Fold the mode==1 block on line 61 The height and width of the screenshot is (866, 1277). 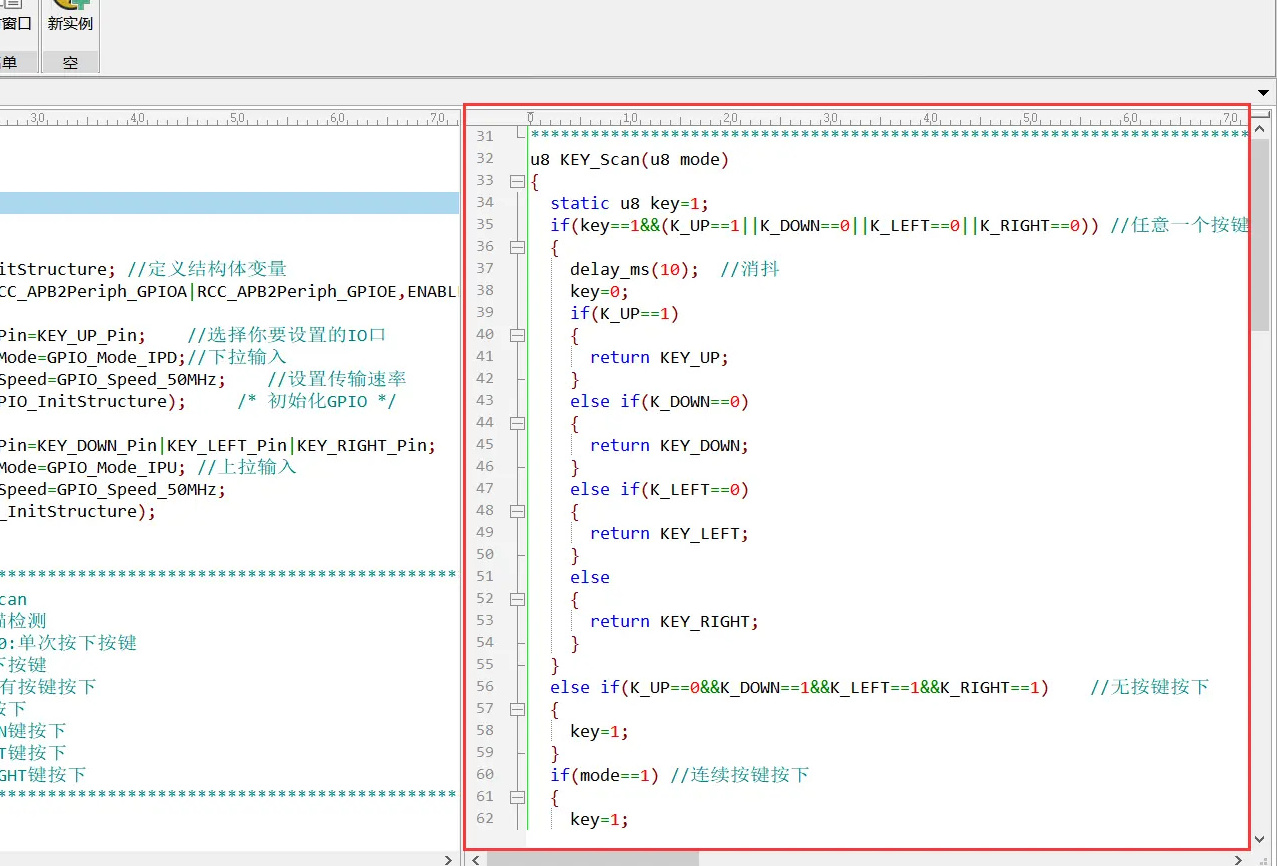click(517, 798)
